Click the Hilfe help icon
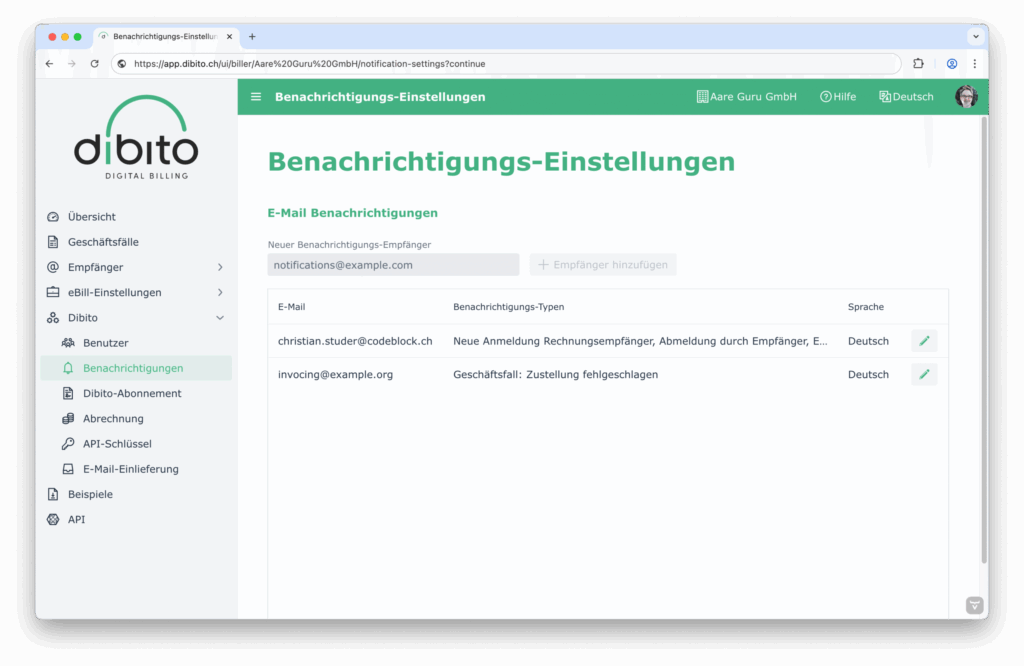Screen dimensions: 1024x666 (826, 97)
